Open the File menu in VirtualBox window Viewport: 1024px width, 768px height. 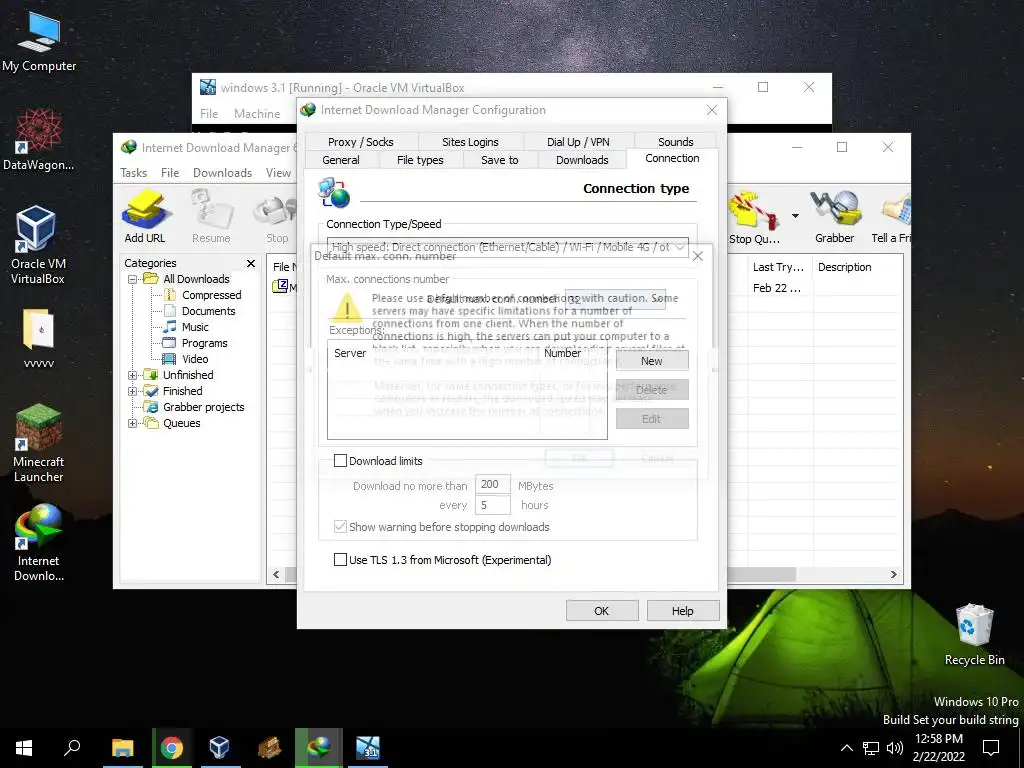coord(209,114)
